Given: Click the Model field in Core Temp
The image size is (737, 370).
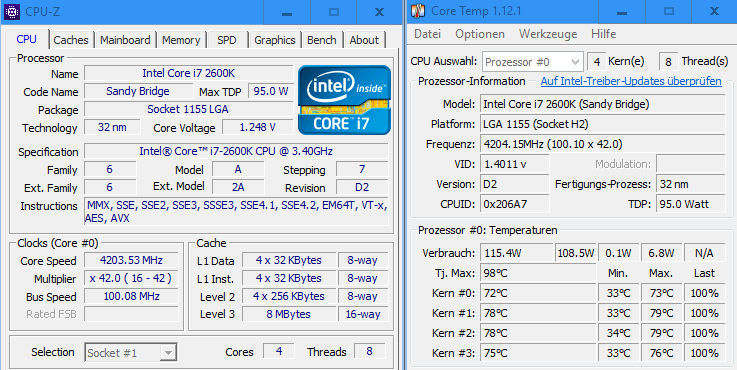Looking at the screenshot, I should (x=603, y=104).
